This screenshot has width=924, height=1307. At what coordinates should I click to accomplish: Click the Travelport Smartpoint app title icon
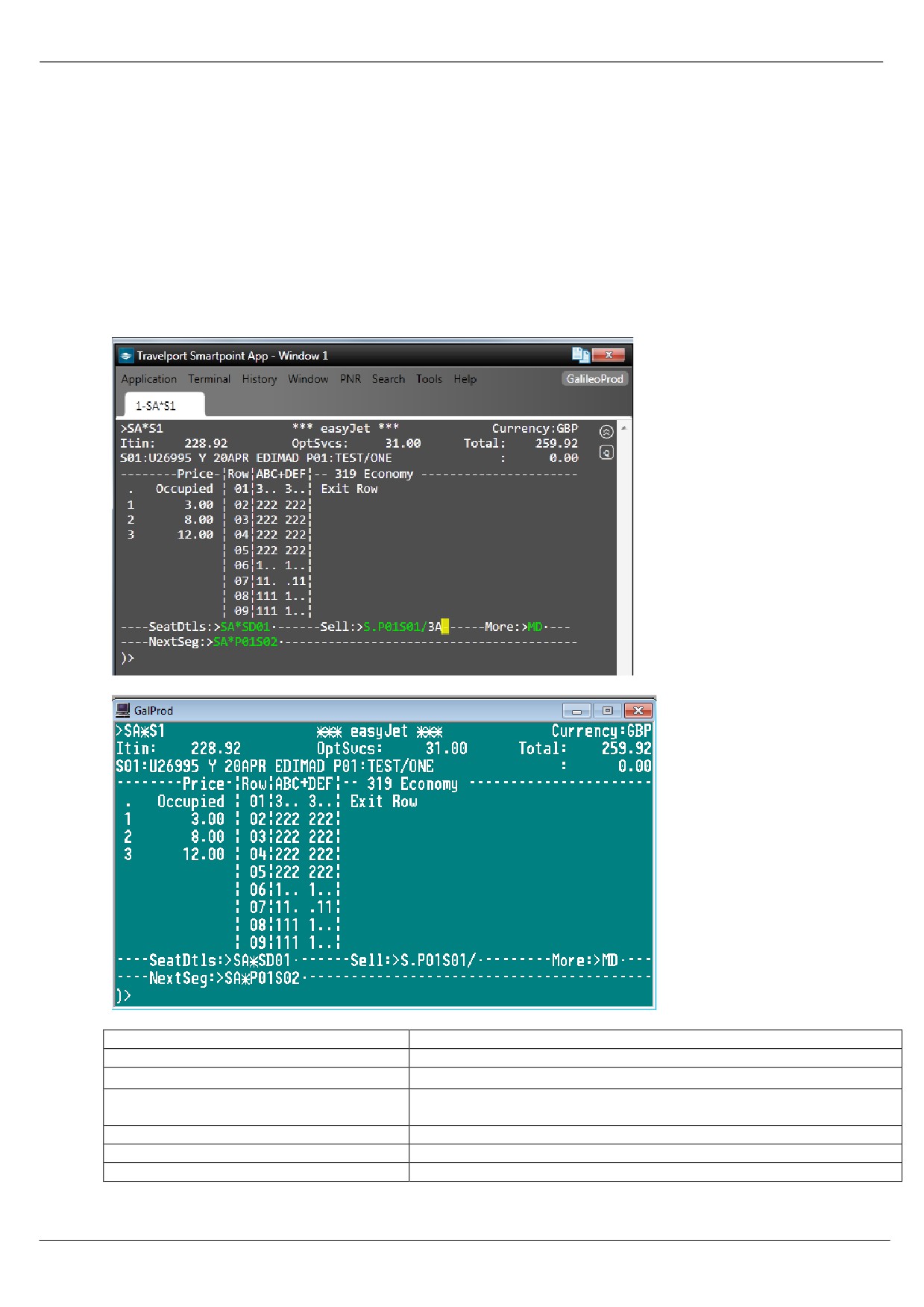[x=126, y=356]
